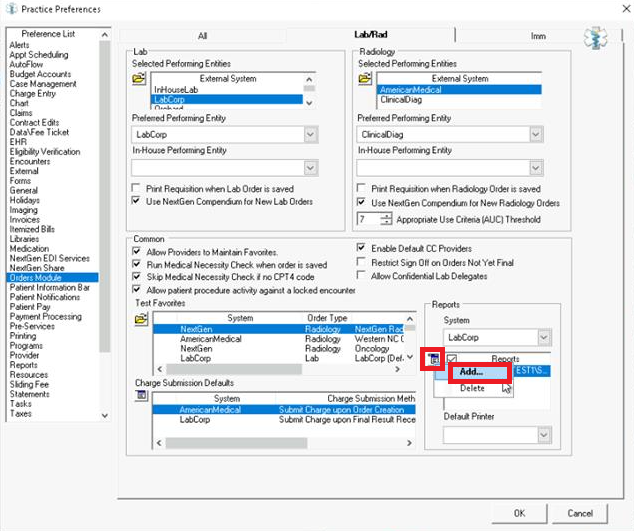
Task: Open Lab performing entities folder icon
Action: tap(139, 78)
